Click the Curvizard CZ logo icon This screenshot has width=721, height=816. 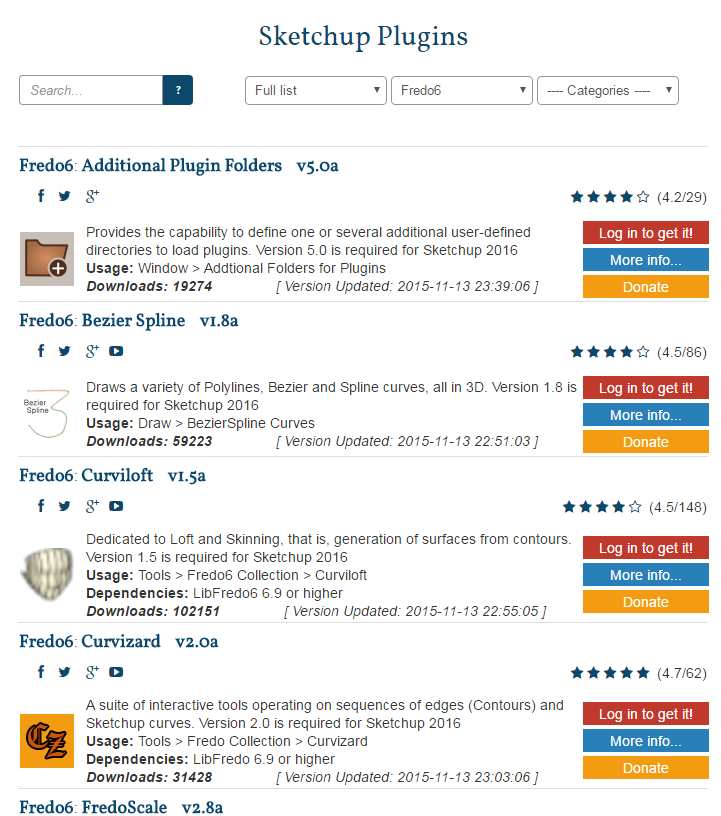point(47,741)
